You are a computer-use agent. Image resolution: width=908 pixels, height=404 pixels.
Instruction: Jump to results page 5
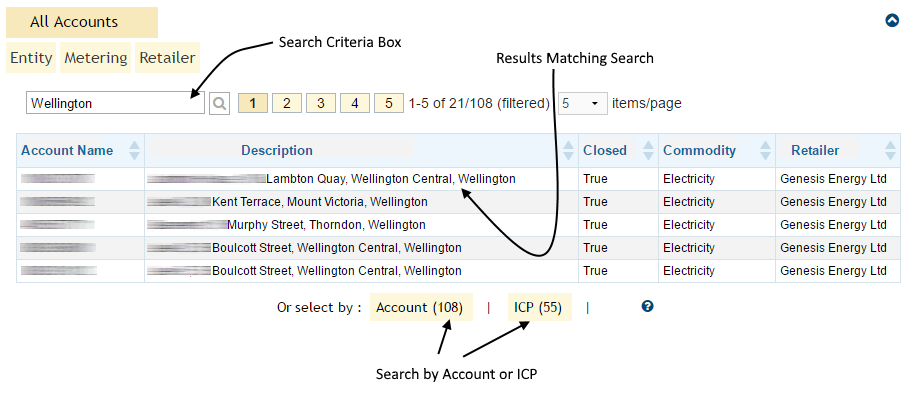coord(389,103)
